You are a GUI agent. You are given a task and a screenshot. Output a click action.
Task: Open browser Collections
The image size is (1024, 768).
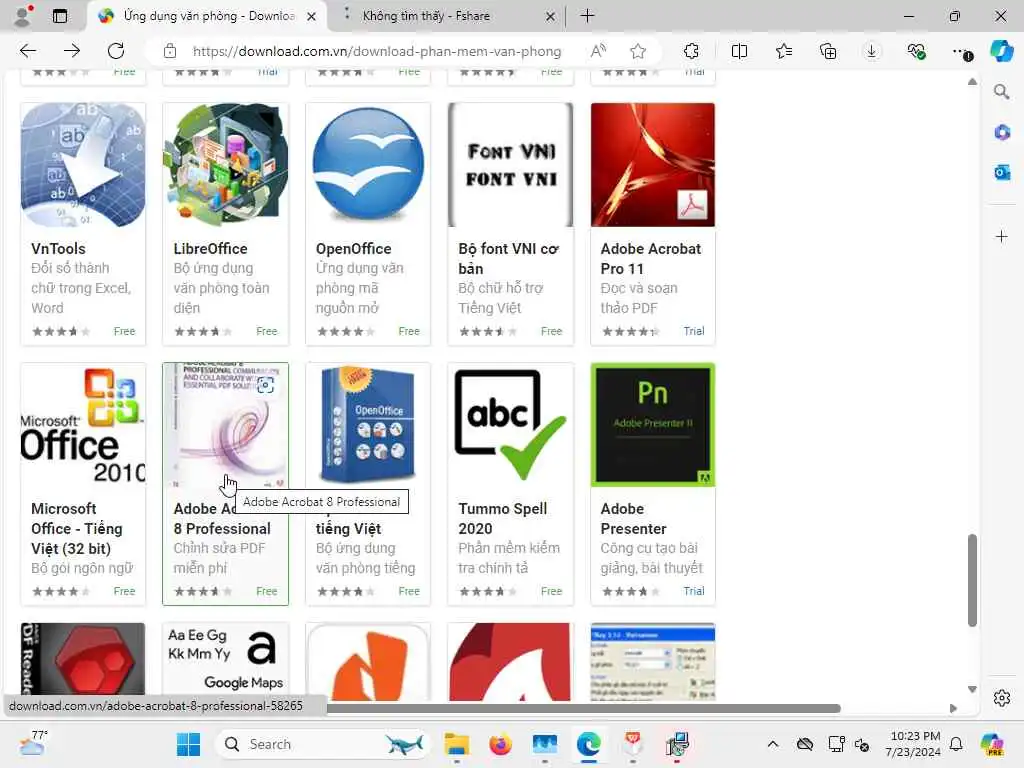pos(828,51)
